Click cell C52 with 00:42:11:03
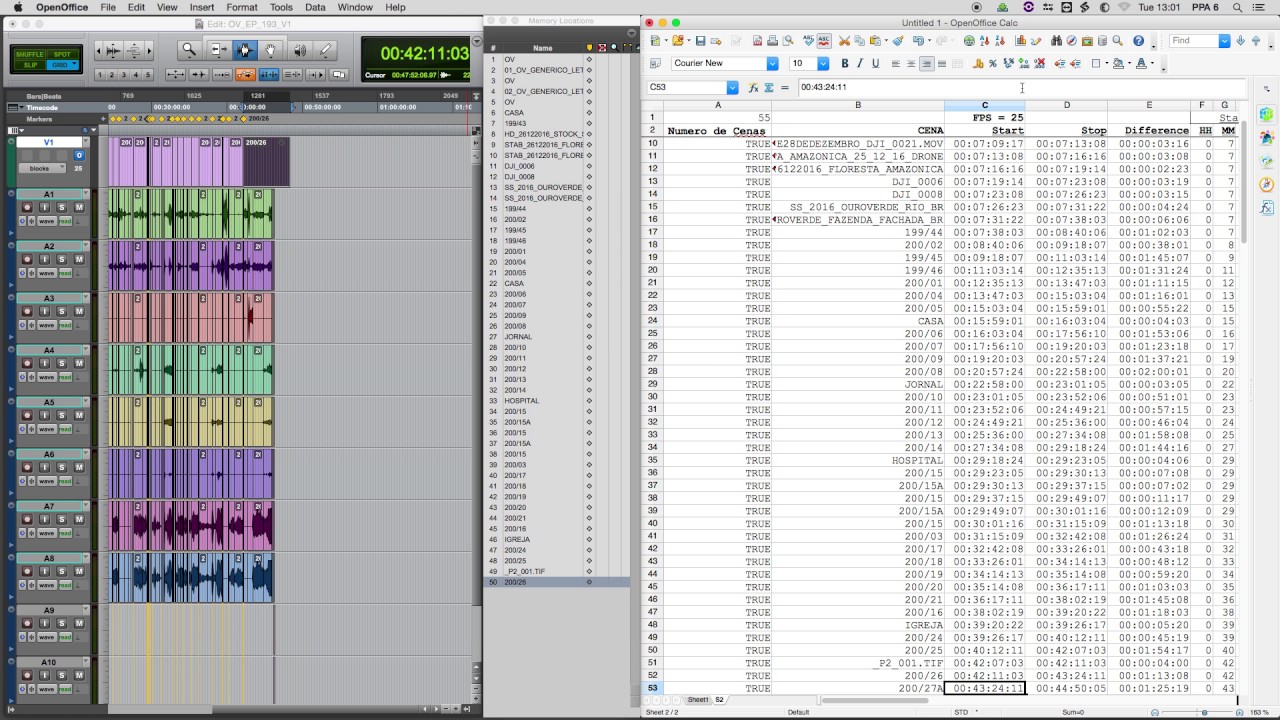The width and height of the screenshot is (1280, 720). click(x=984, y=675)
